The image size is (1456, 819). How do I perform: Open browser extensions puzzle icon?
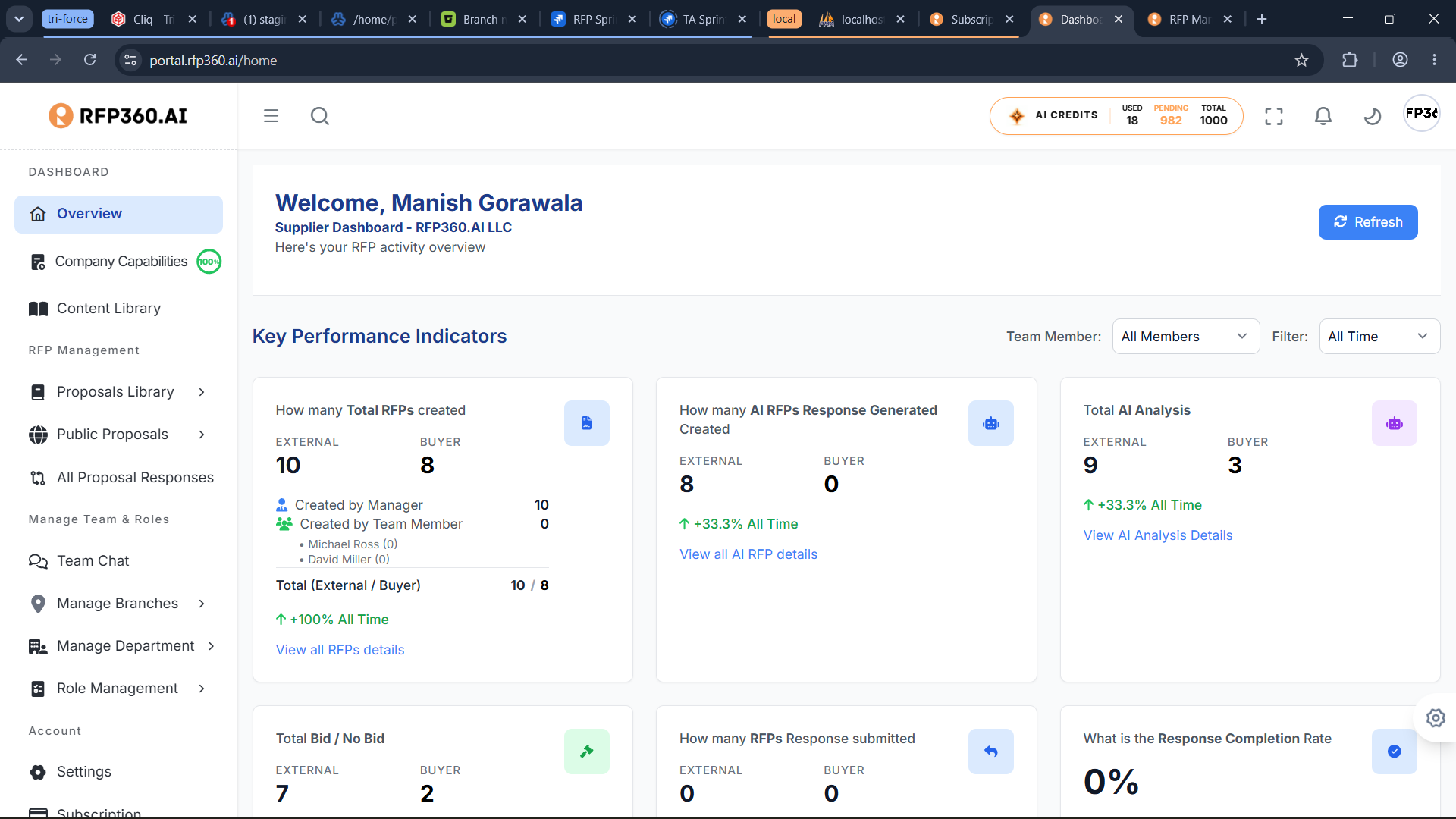click(x=1350, y=60)
